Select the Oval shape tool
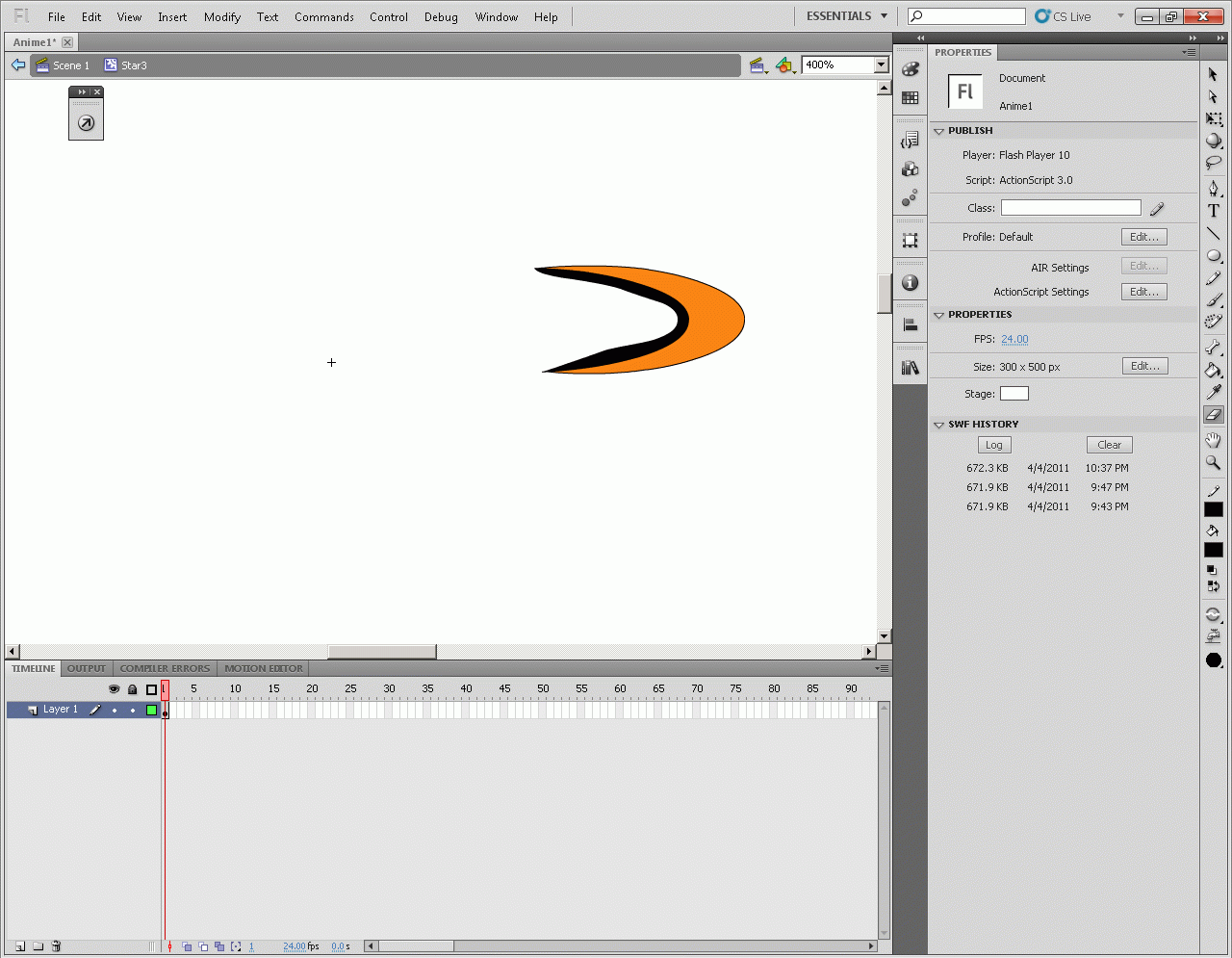 [1213, 256]
